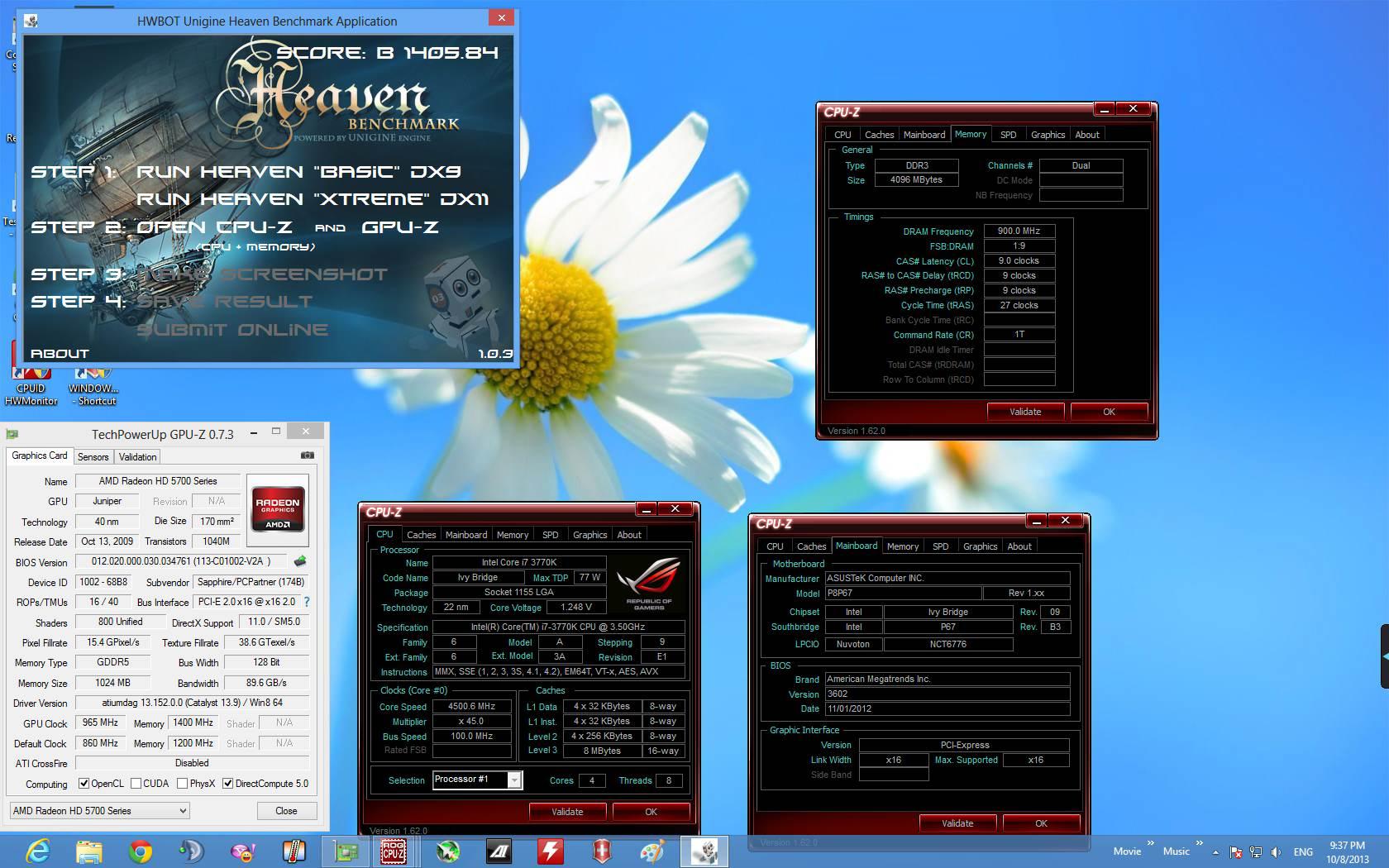Click GPU Clock value 965 MHz
The width and height of the screenshot is (1389, 868).
tap(100, 723)
